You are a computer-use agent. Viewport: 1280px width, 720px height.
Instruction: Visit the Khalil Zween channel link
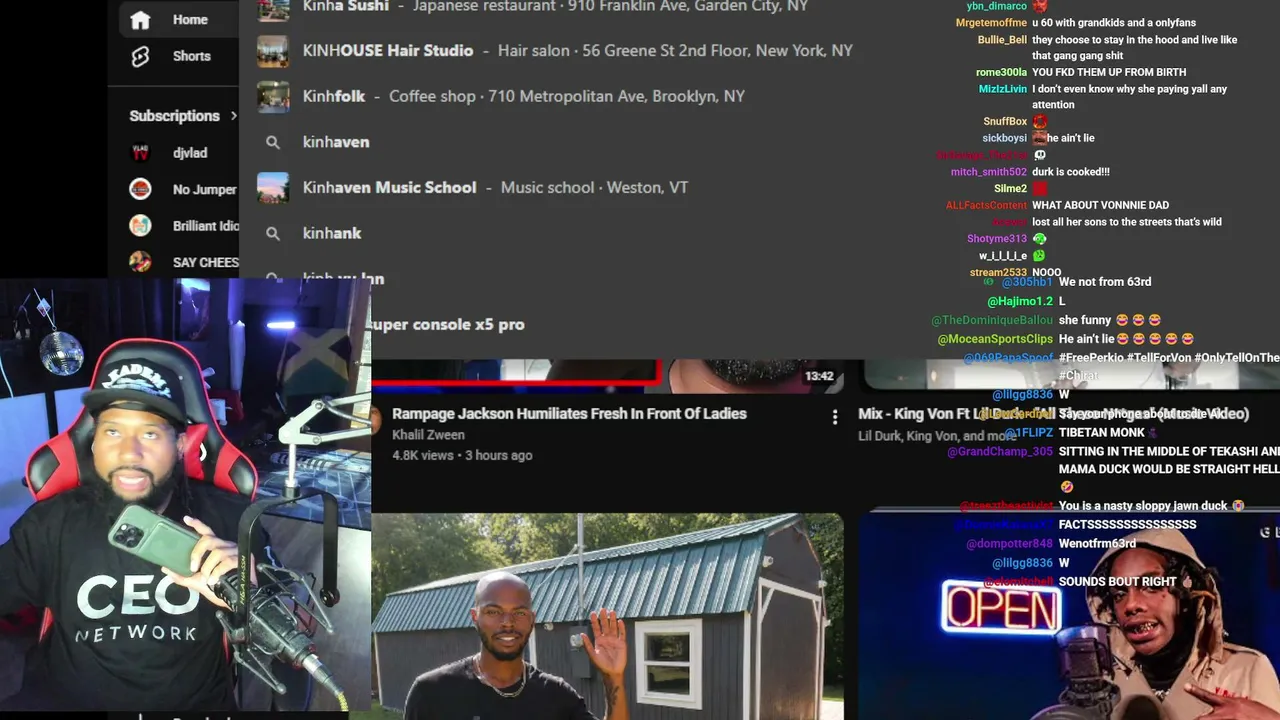tap(428, 435)
